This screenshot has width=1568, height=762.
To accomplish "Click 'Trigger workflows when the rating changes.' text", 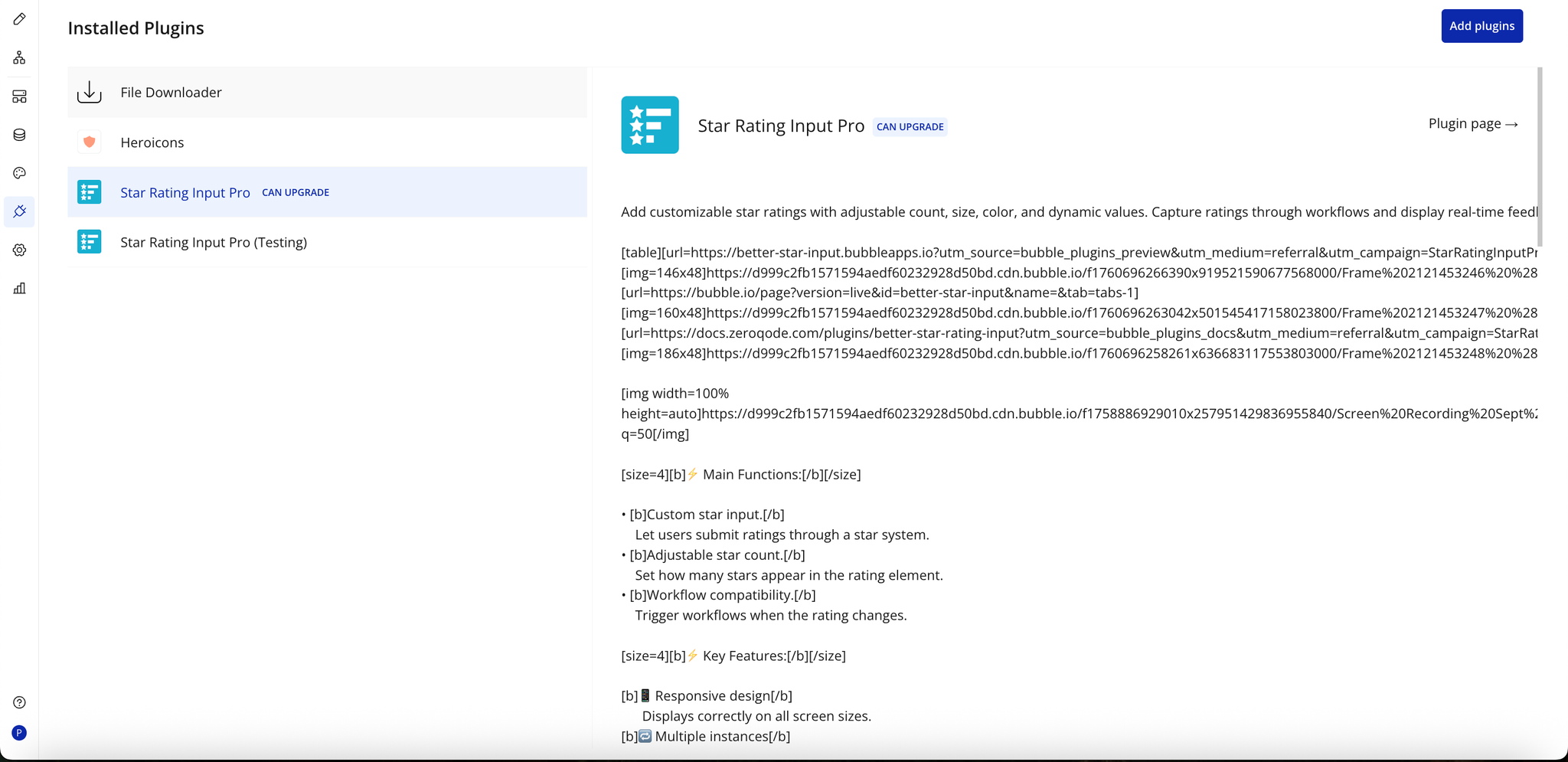I will tap(771, 616).
